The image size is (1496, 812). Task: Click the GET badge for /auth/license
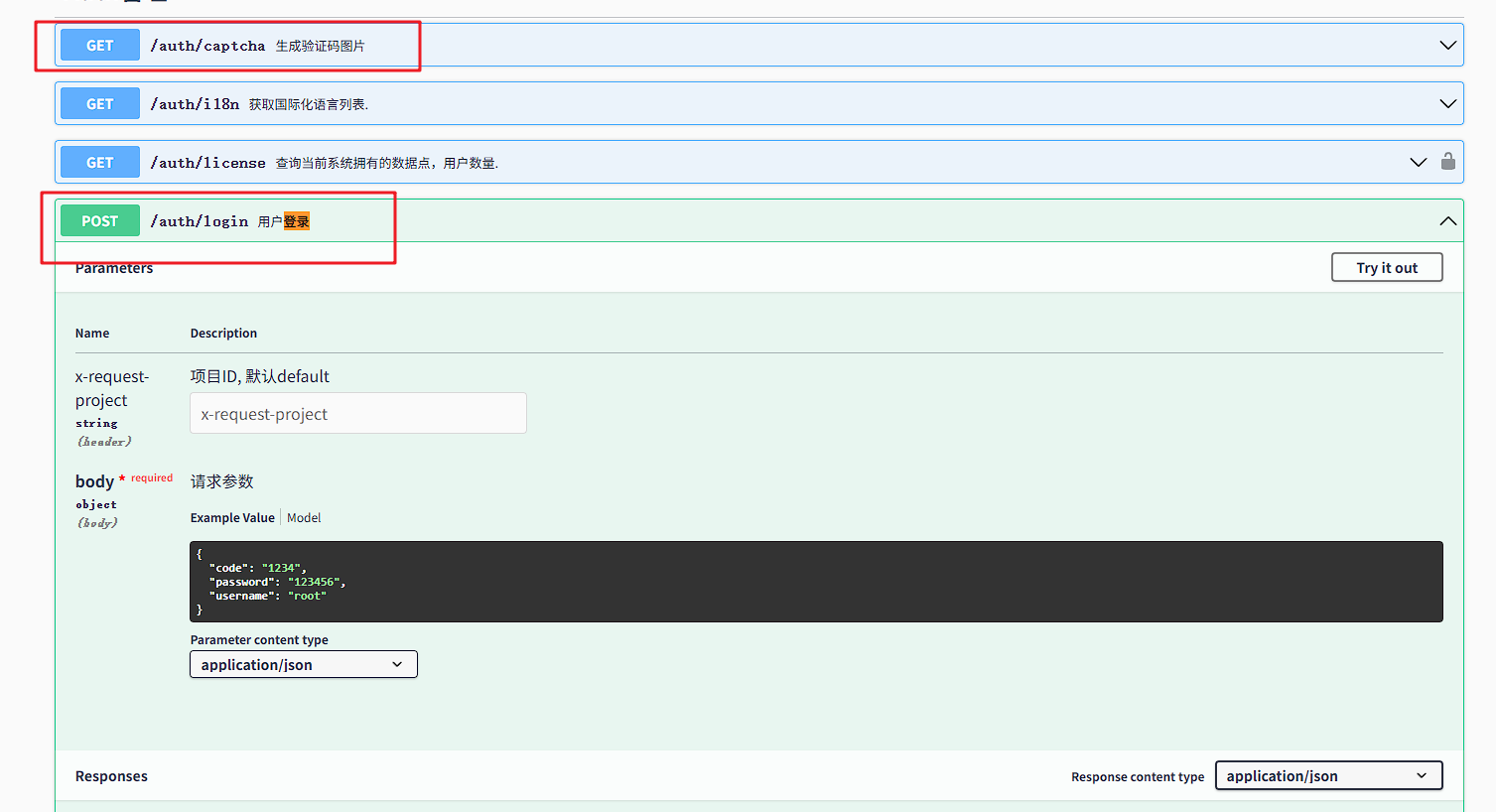point(100,163)
